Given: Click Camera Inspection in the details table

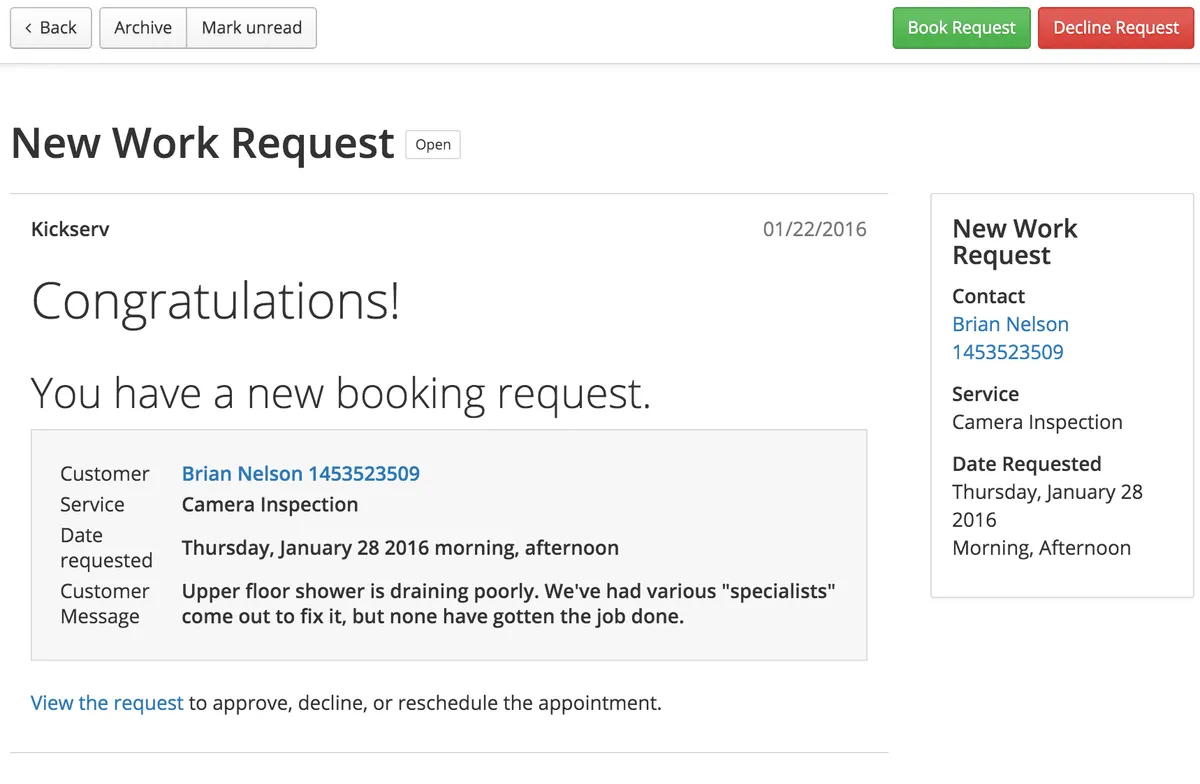Looking at the screenshot, I should point(270,505).
